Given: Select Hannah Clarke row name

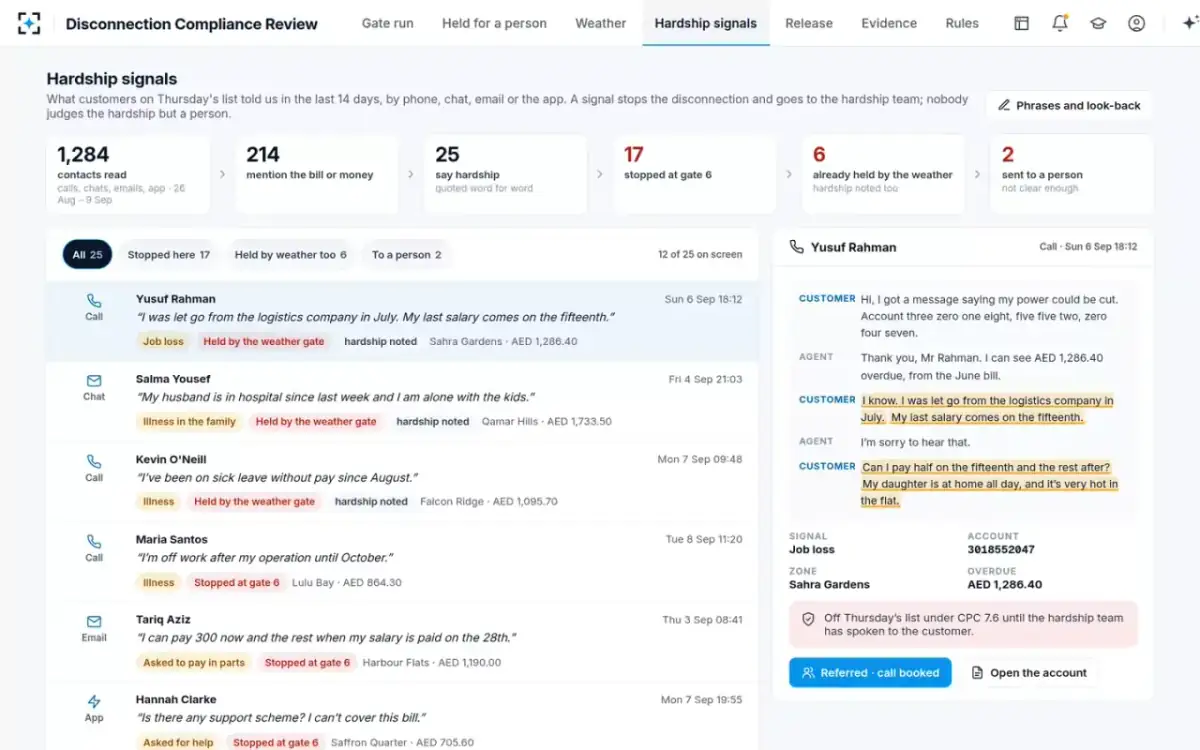Looking at the screenshot, I should [176, 699].
